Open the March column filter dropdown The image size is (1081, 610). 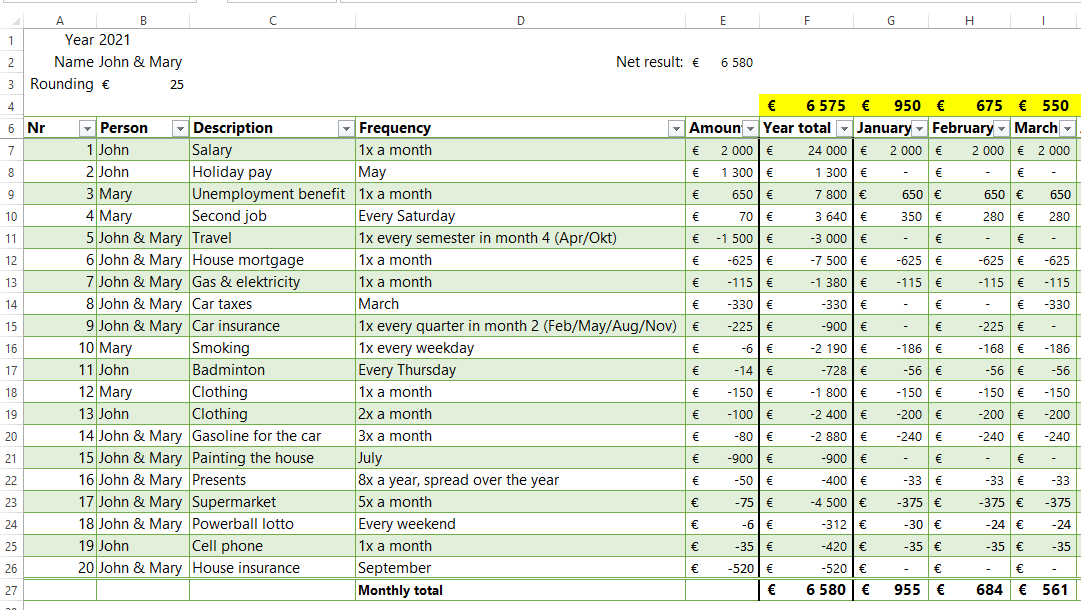[1067, 129]
